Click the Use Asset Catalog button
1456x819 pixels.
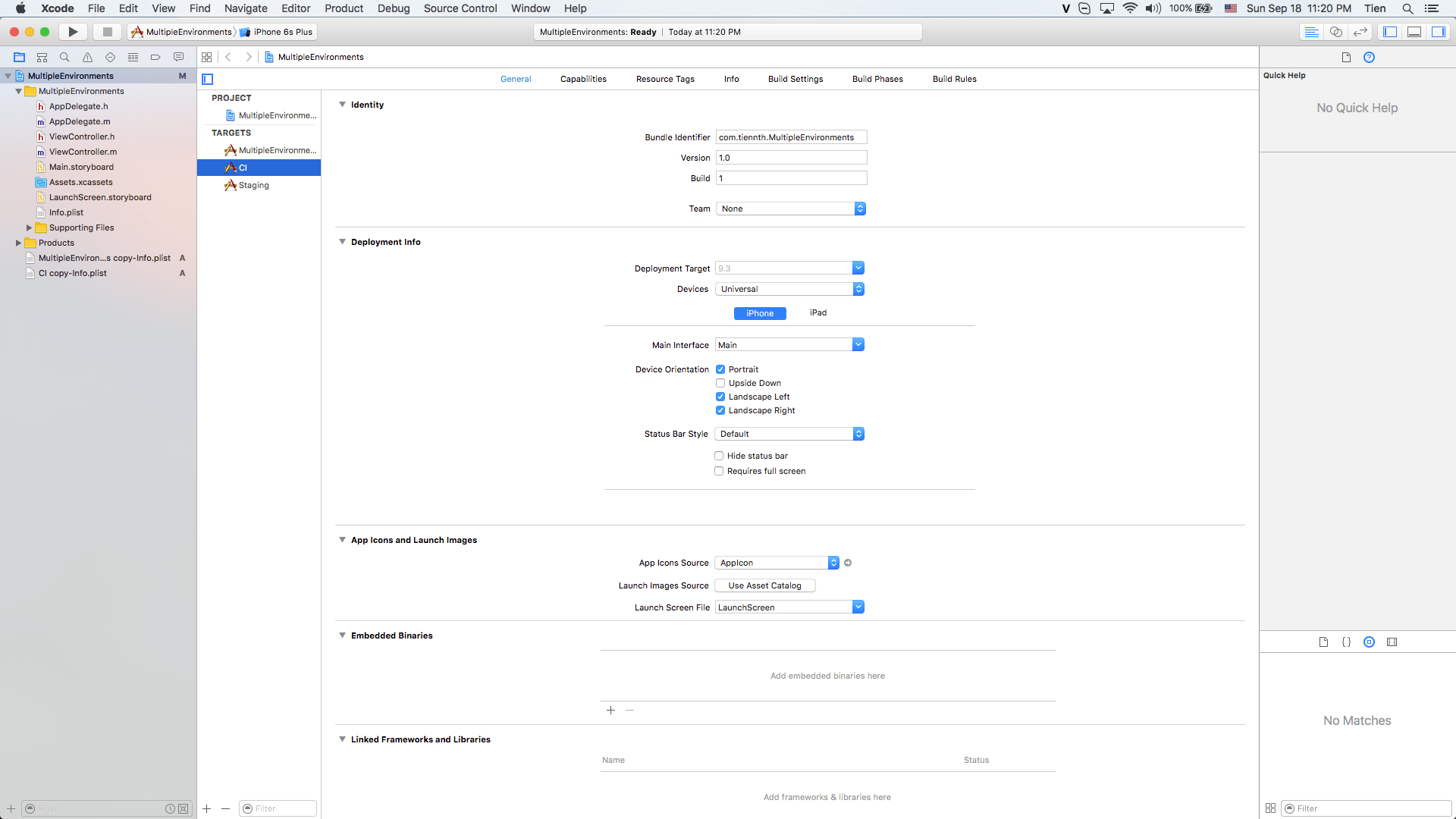click(x=764, y=585)
